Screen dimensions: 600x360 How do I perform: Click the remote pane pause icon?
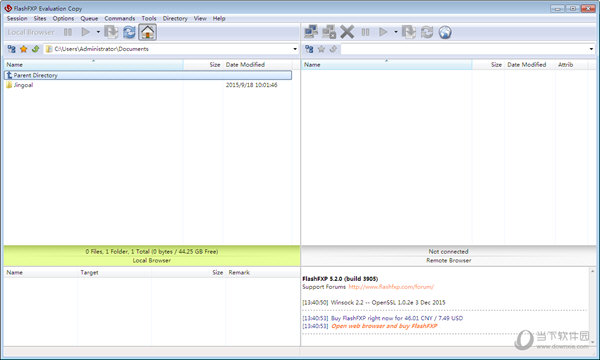(x=365, y=32)
